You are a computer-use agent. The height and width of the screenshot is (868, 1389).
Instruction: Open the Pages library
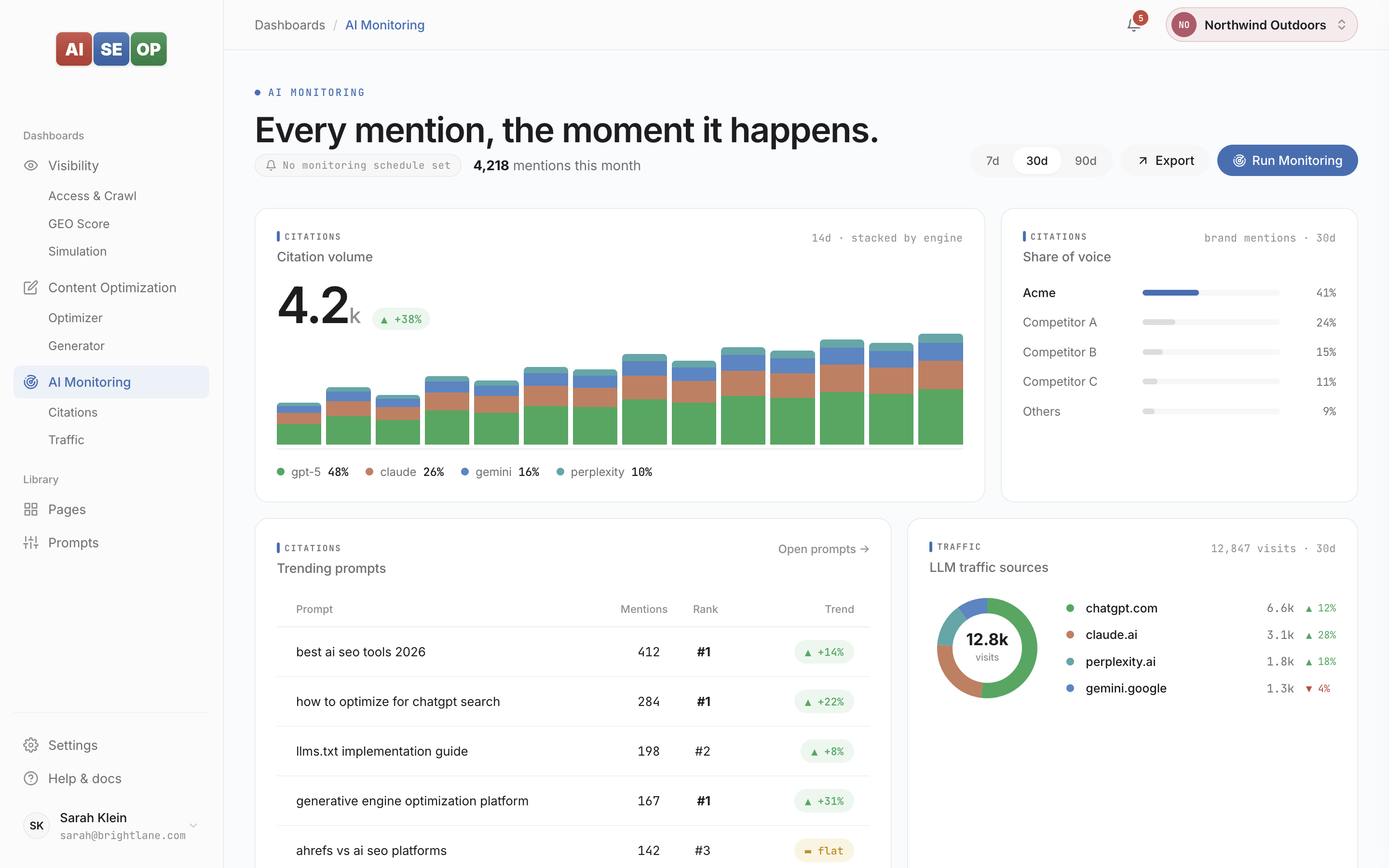point(111,509)
